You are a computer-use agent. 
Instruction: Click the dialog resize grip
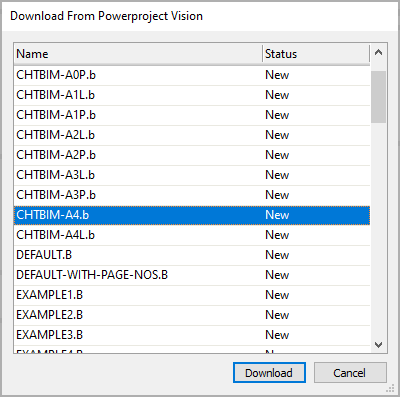390,389
